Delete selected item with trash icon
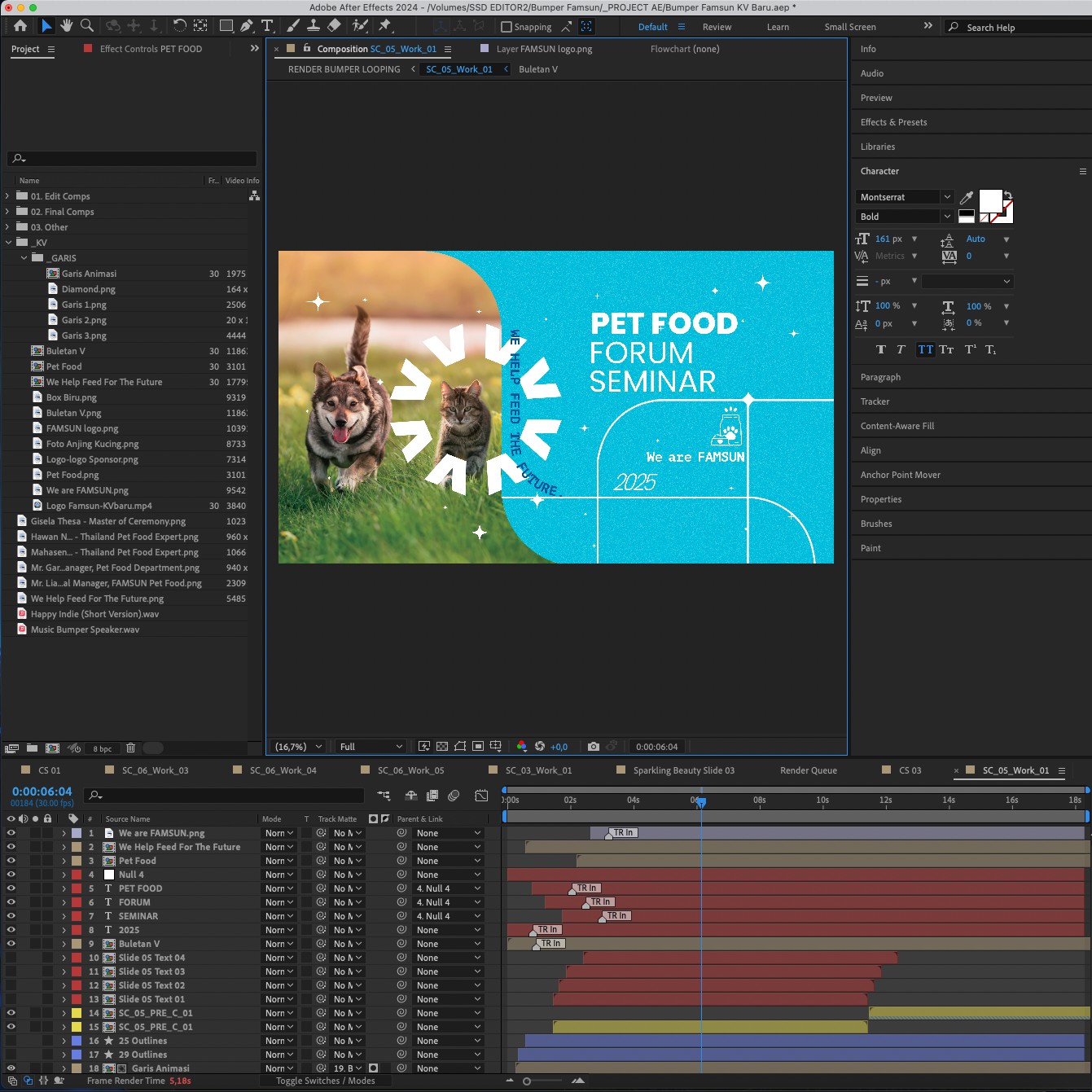 pyautogui.click(x=130, y=748)
